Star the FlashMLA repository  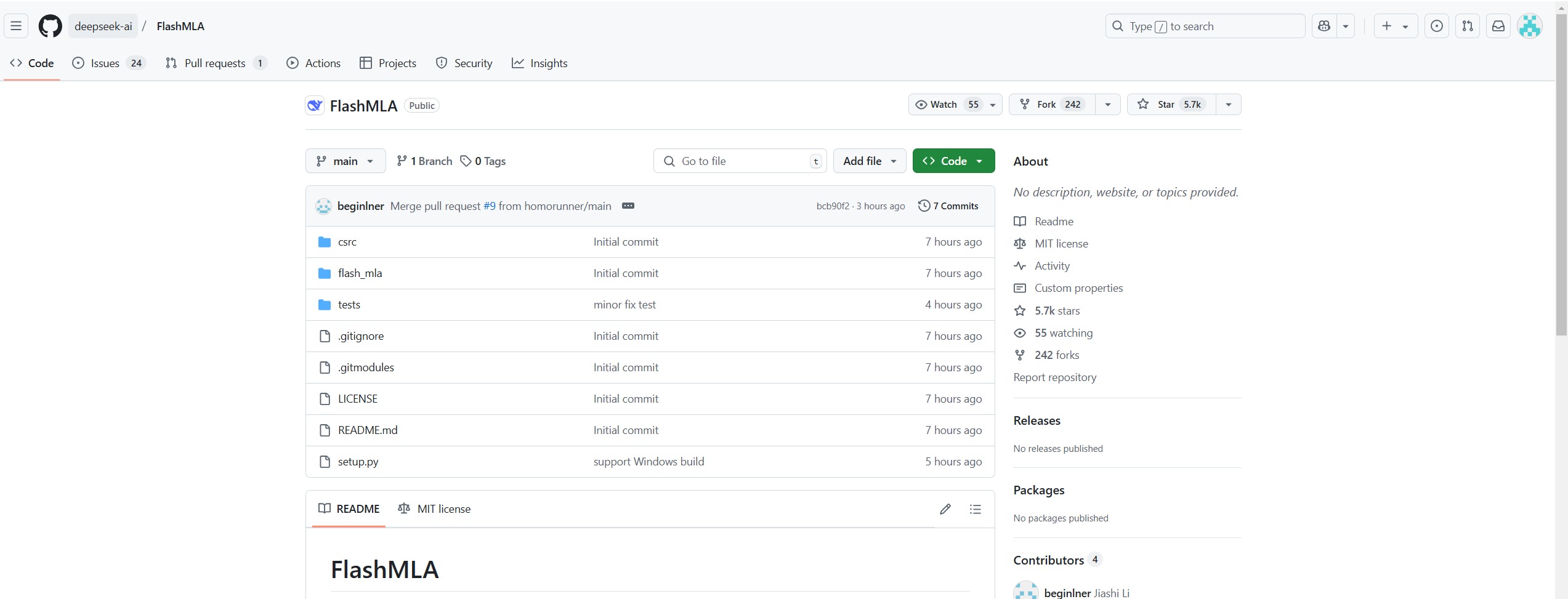[1171, 105]
